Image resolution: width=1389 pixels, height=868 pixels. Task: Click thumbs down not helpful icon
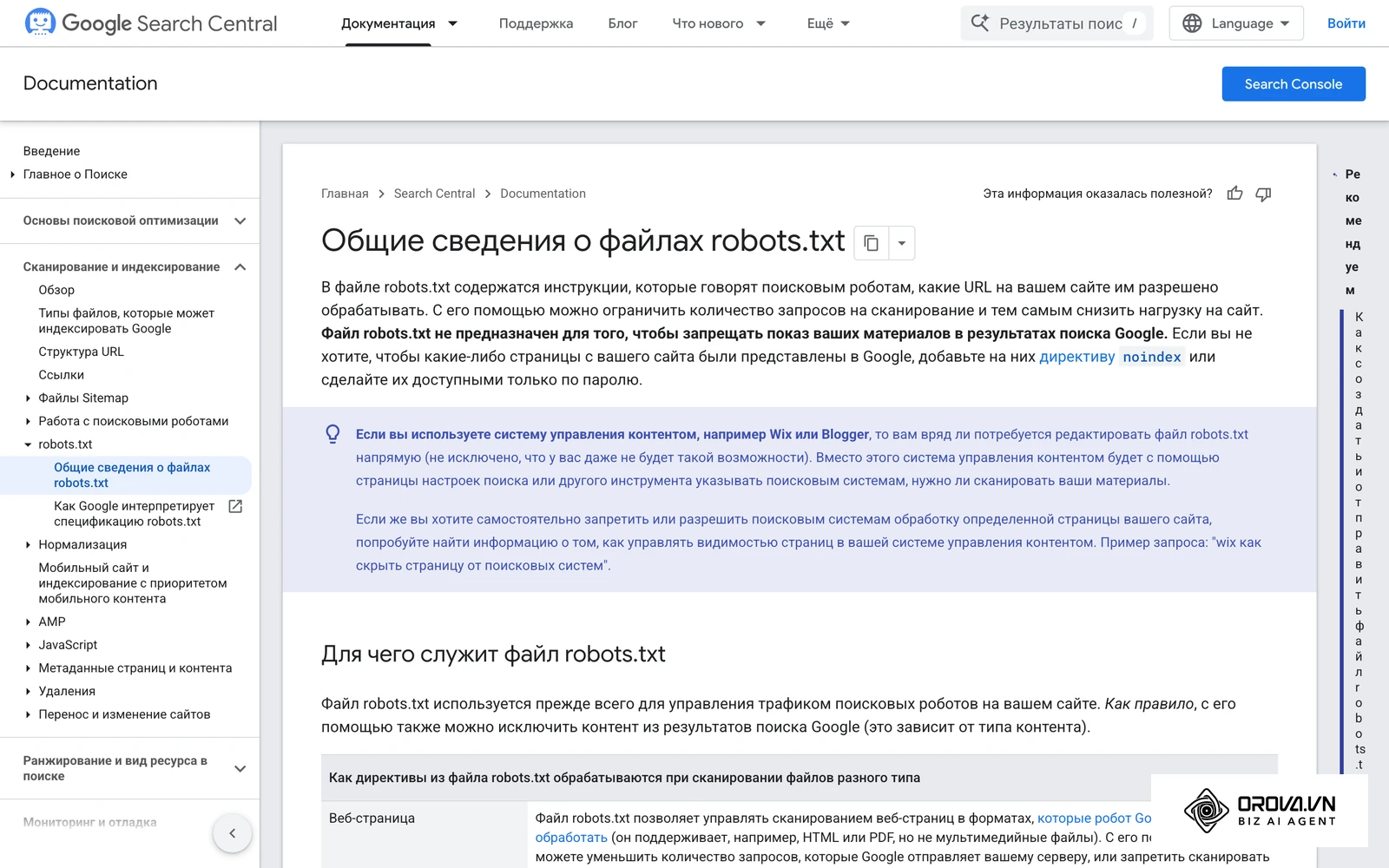[x=1263, y=194]
